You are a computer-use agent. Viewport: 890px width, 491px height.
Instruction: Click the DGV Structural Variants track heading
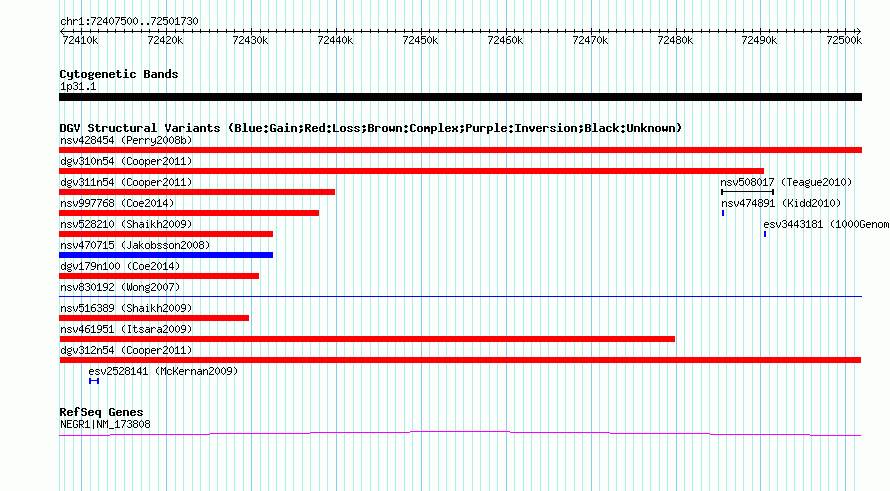pos(371,128)
